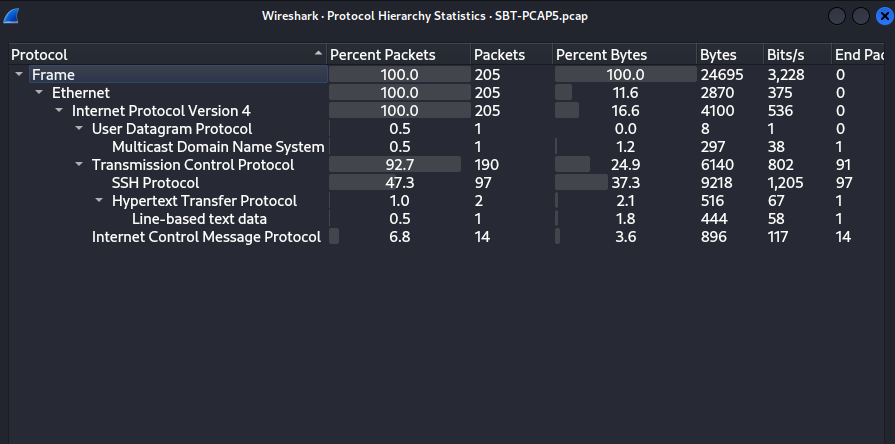
Task: Click the 3.6 percent bytes ICMP cell
Action: point(626,236)
